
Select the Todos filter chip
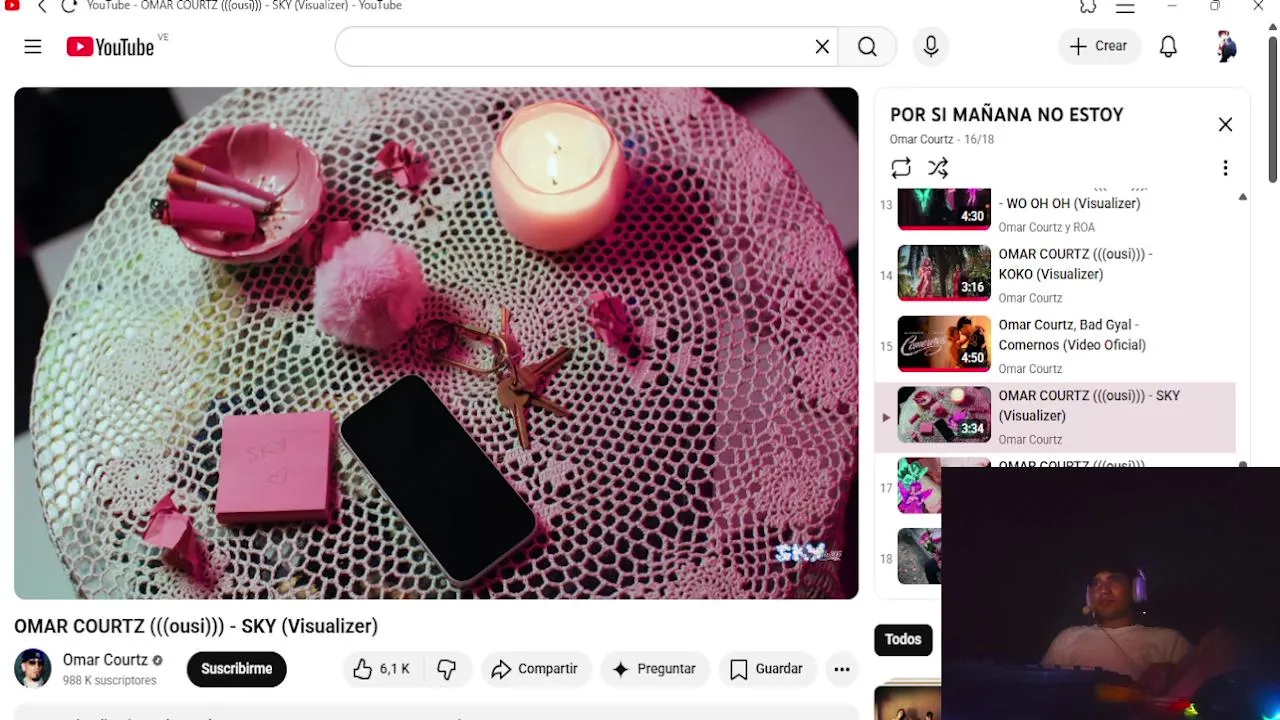903,640
